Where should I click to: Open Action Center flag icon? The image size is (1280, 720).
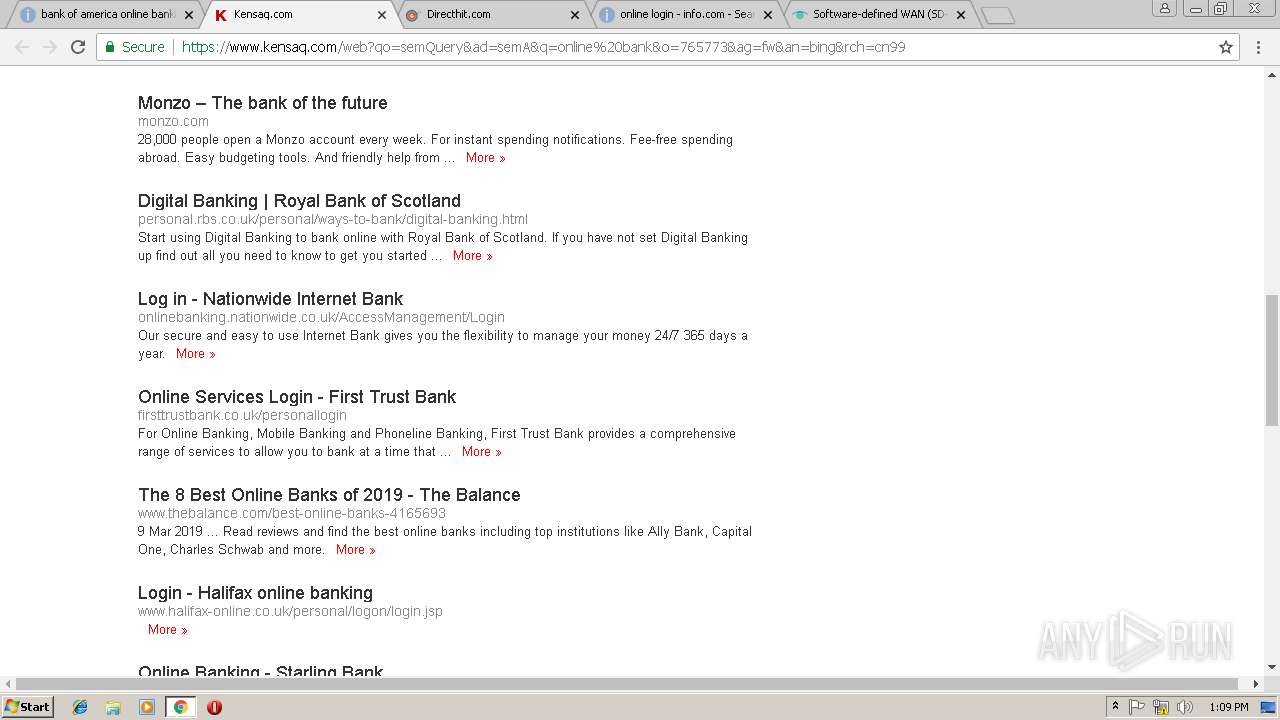click(1137, 707)
